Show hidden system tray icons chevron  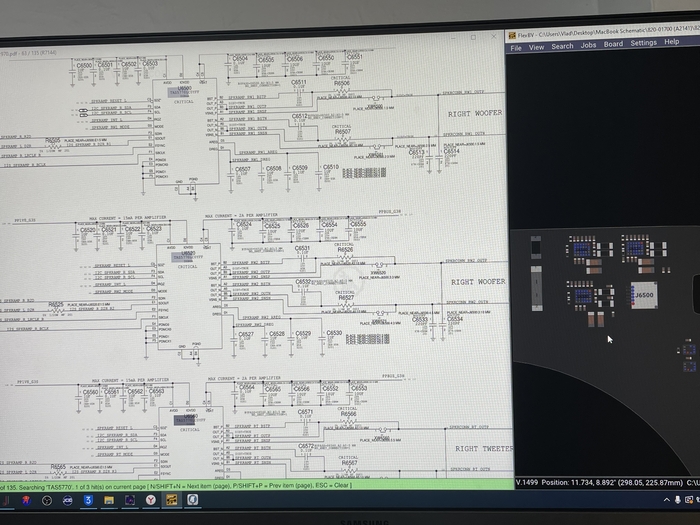[x=667, y=500]
